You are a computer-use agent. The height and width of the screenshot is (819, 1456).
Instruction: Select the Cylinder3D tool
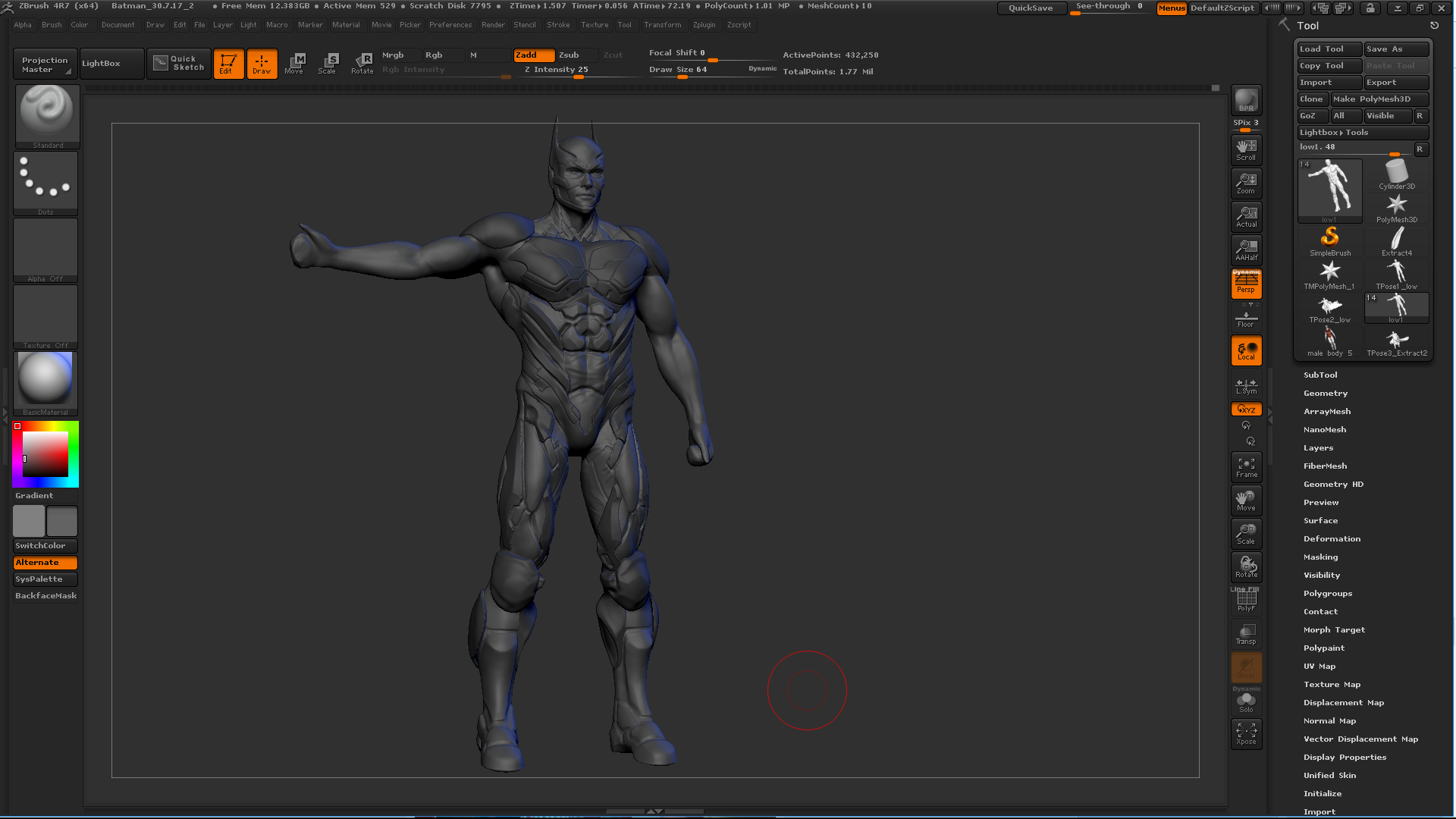[x=1396, y=175]
